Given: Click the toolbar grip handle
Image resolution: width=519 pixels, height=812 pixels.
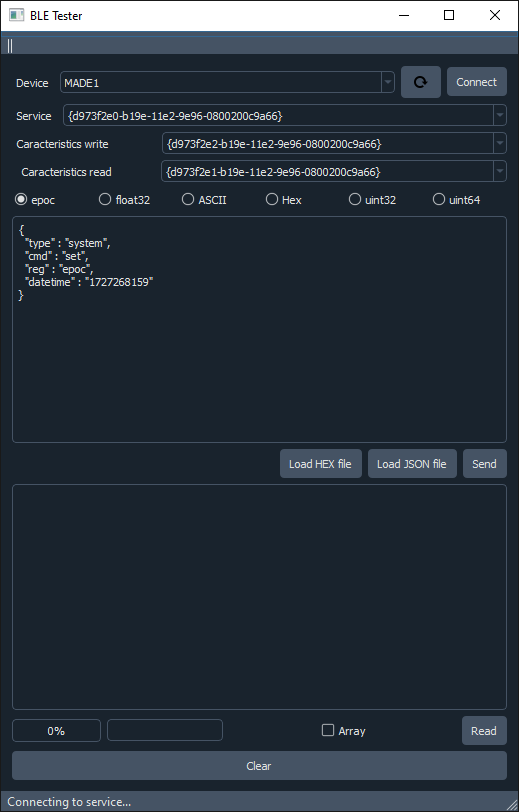Looking at the screenshot, I should pyautogui.click(x=10, y=46).
